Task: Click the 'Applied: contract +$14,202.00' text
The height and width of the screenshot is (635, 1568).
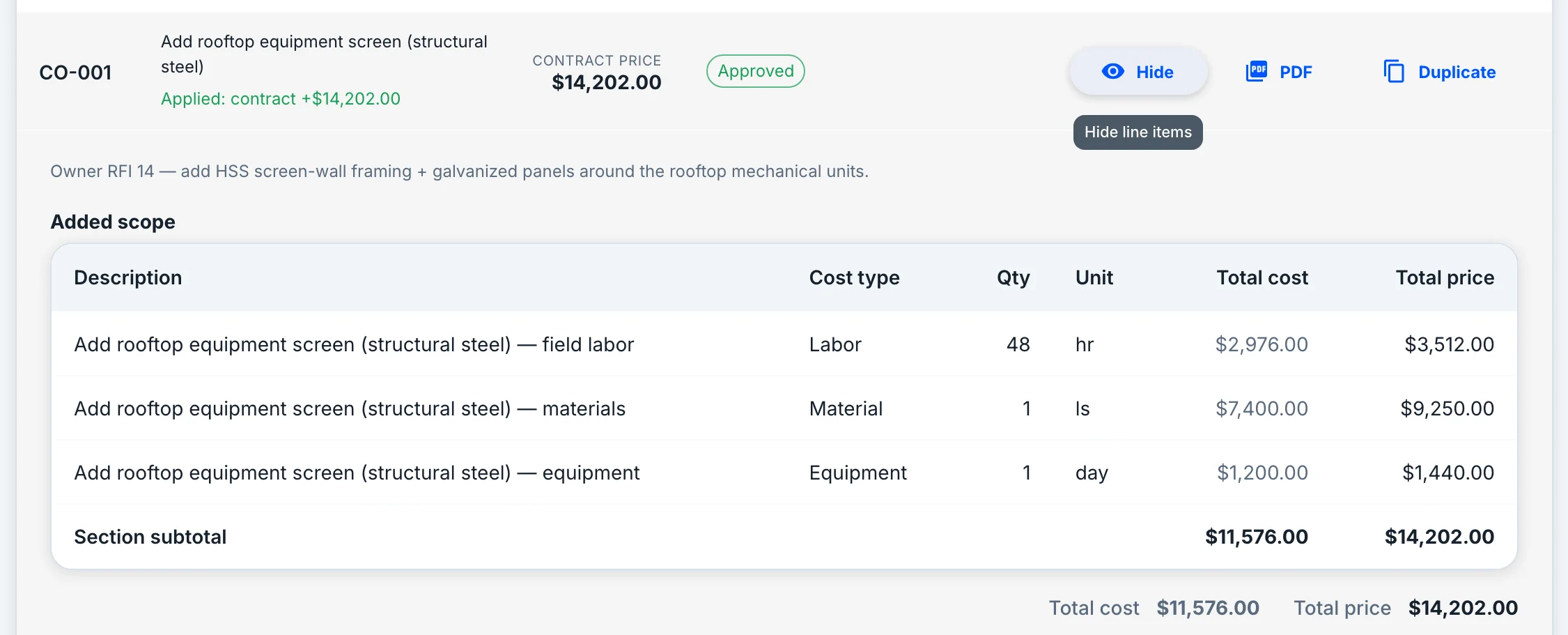Action: 281,99
